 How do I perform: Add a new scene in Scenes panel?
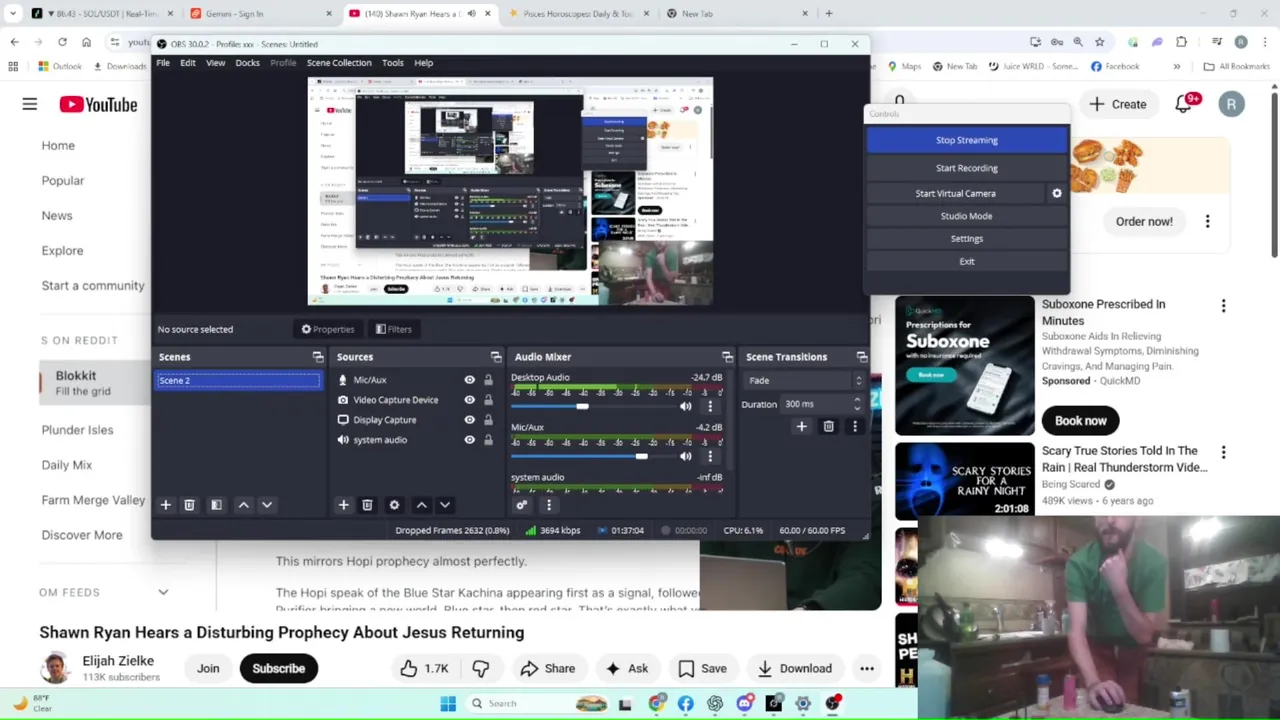click(x=166, y=505)
